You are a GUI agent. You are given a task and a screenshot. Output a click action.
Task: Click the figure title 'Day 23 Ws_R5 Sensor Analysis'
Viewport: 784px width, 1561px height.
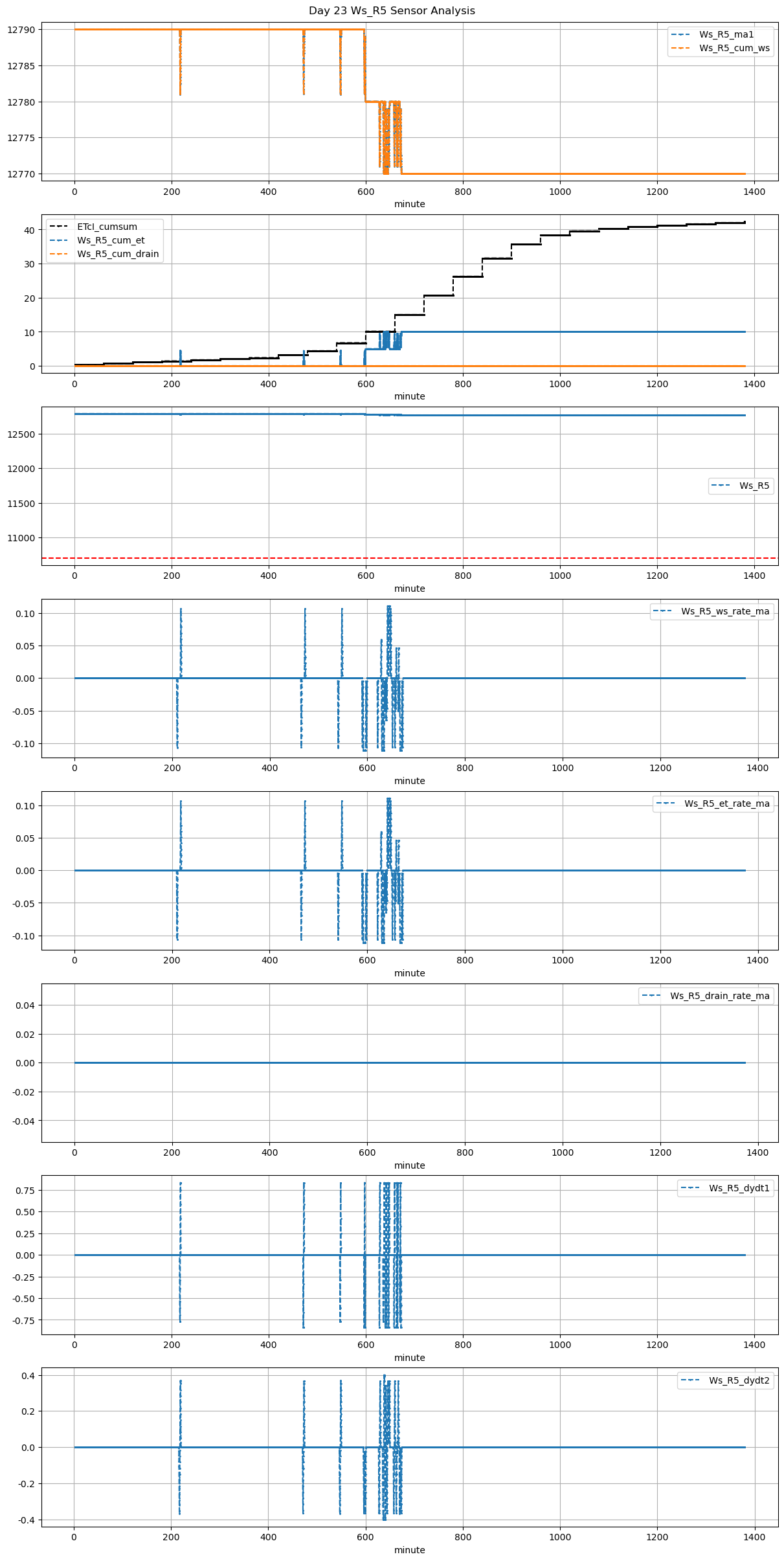(x=392, y=10)
